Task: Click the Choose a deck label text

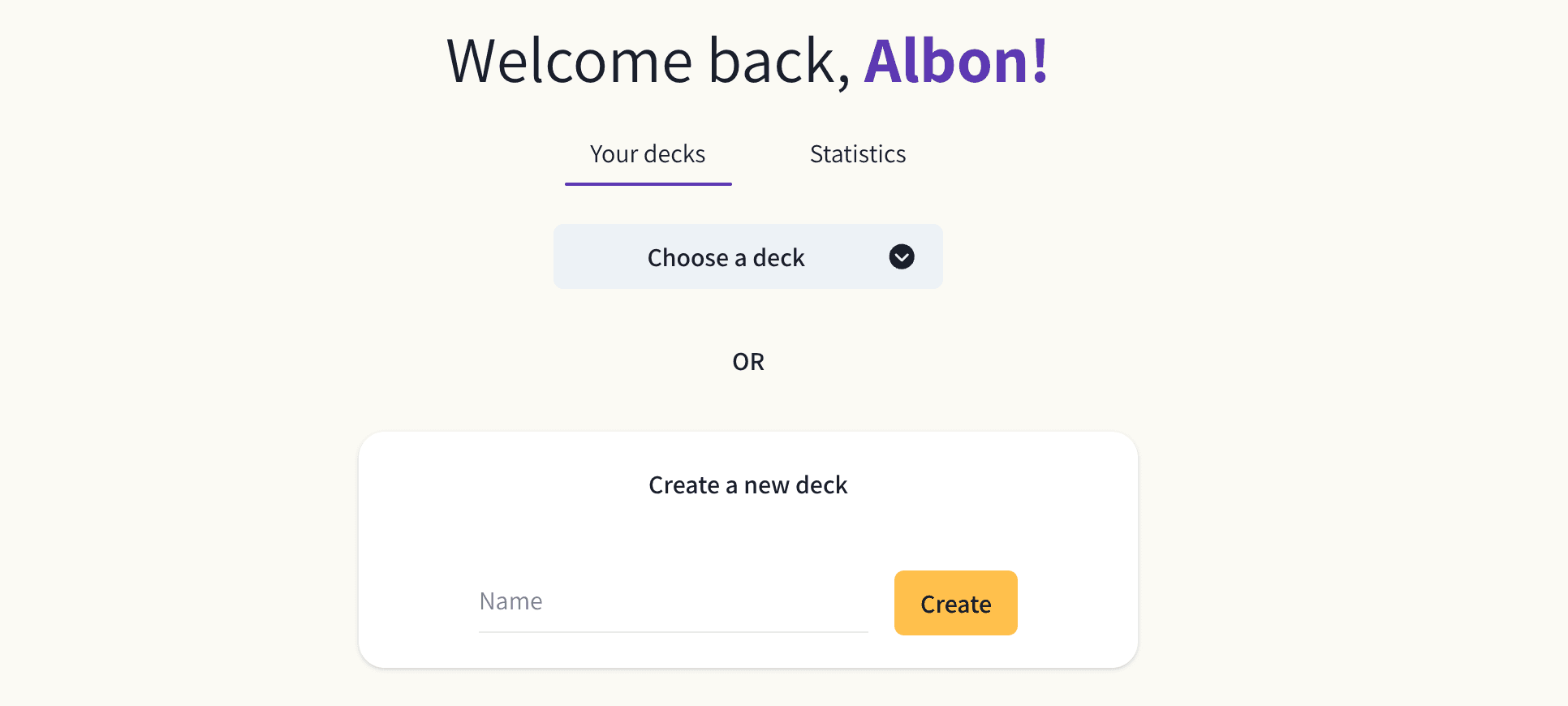Action: [726, 256]
